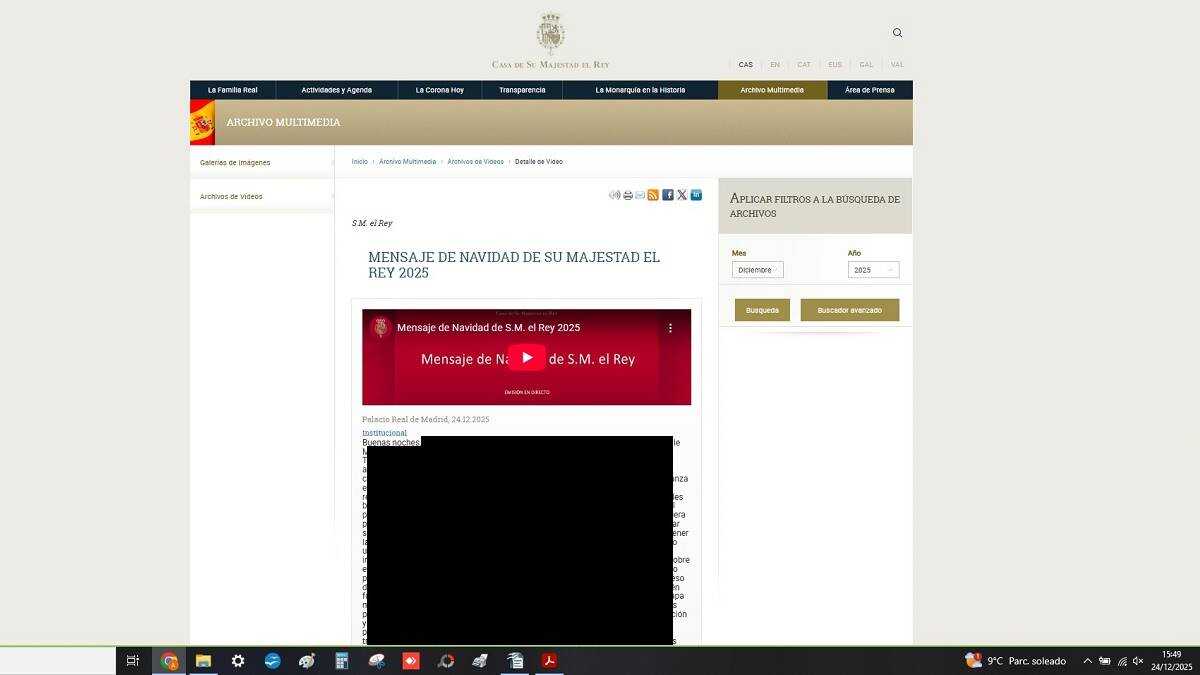Click the search magnifier icon in header
This screenshot has height=675, width=1200.
pyautogui.click(x=897, y=33)
